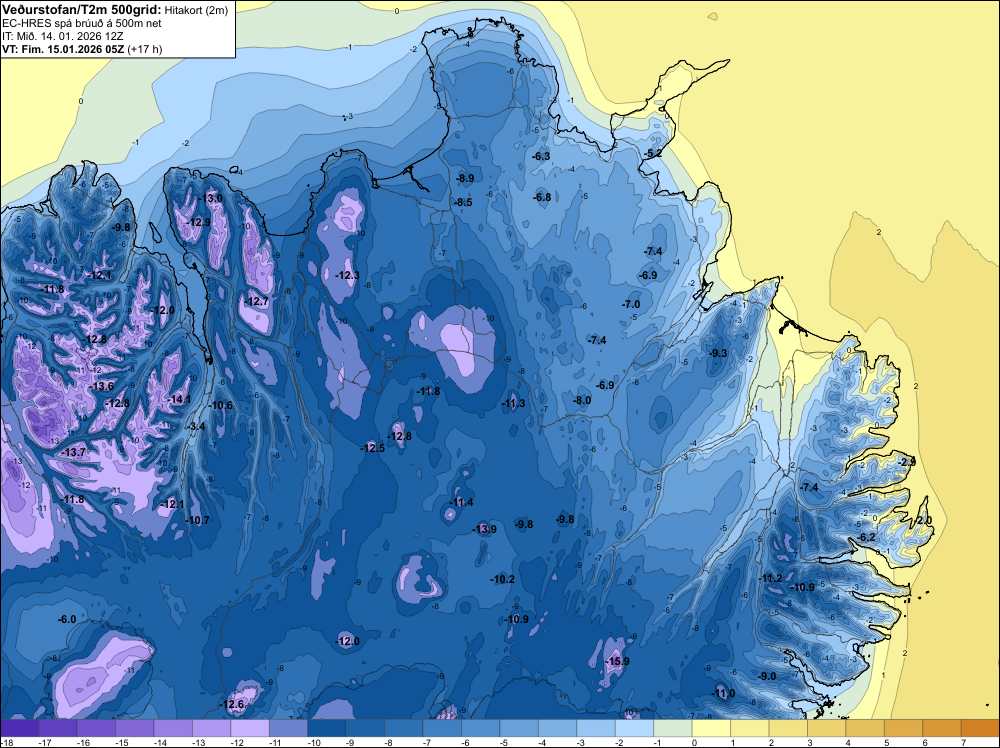Viewport: 1000px width, 748px height.
Task: Click the -12.7 temperature label
Action: pos(256,302)
